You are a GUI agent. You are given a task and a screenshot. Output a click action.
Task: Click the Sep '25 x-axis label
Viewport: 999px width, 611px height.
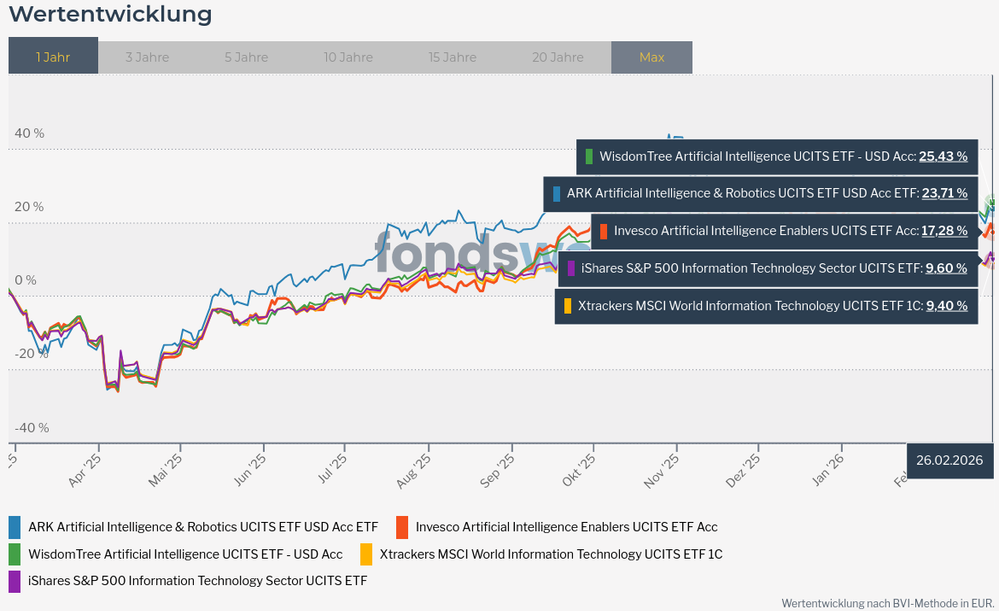[x=497, y=471]
